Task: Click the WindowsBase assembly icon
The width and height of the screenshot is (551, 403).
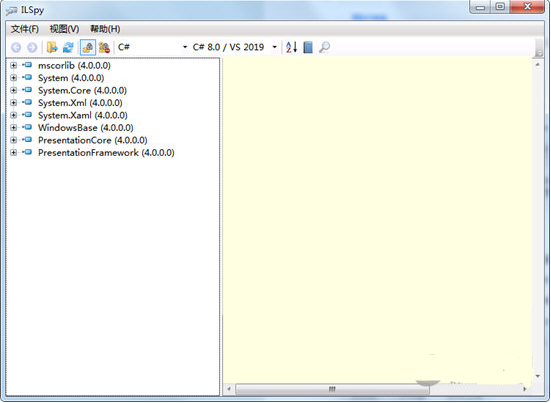Action: 27,127
